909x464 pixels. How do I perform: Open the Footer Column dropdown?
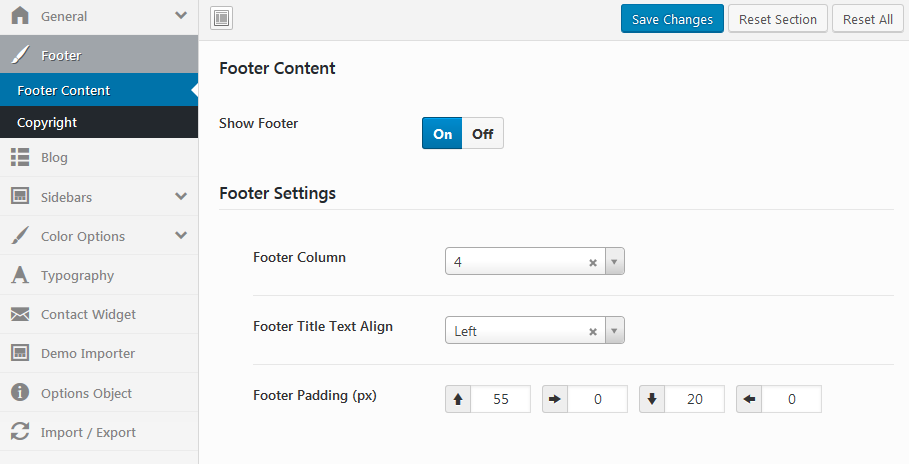615,263
